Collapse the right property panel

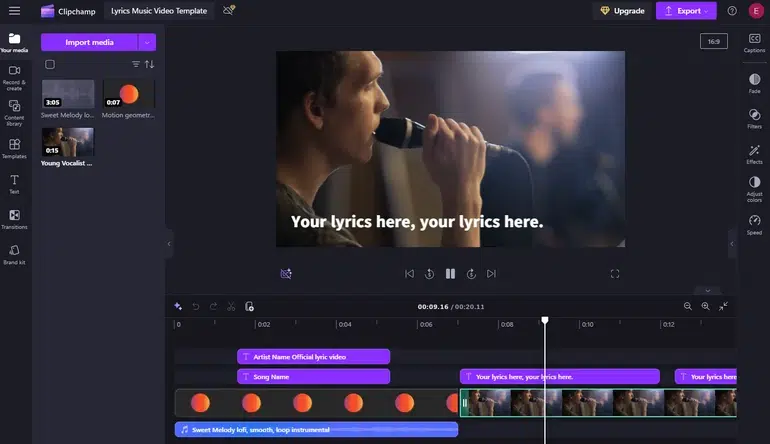732,244
